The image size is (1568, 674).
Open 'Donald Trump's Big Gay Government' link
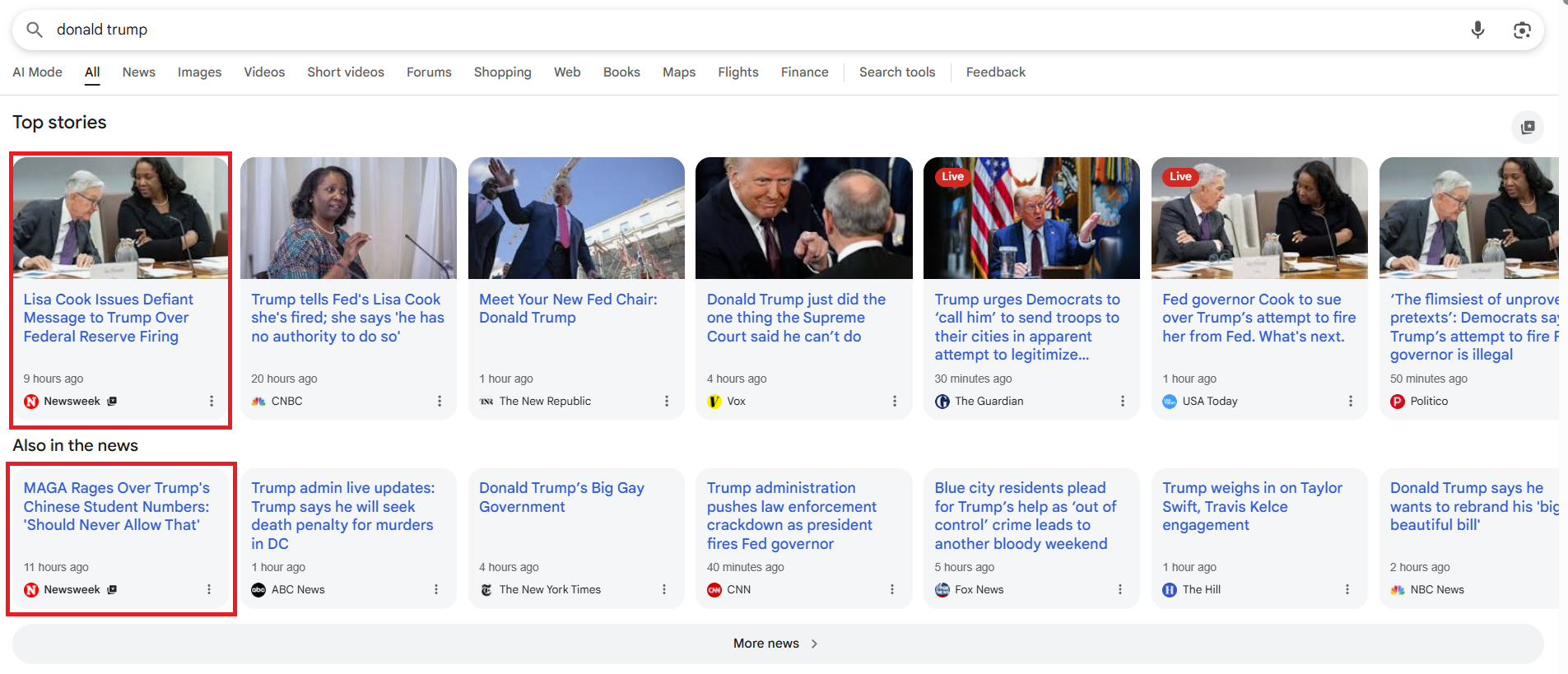tap(561, 497)
